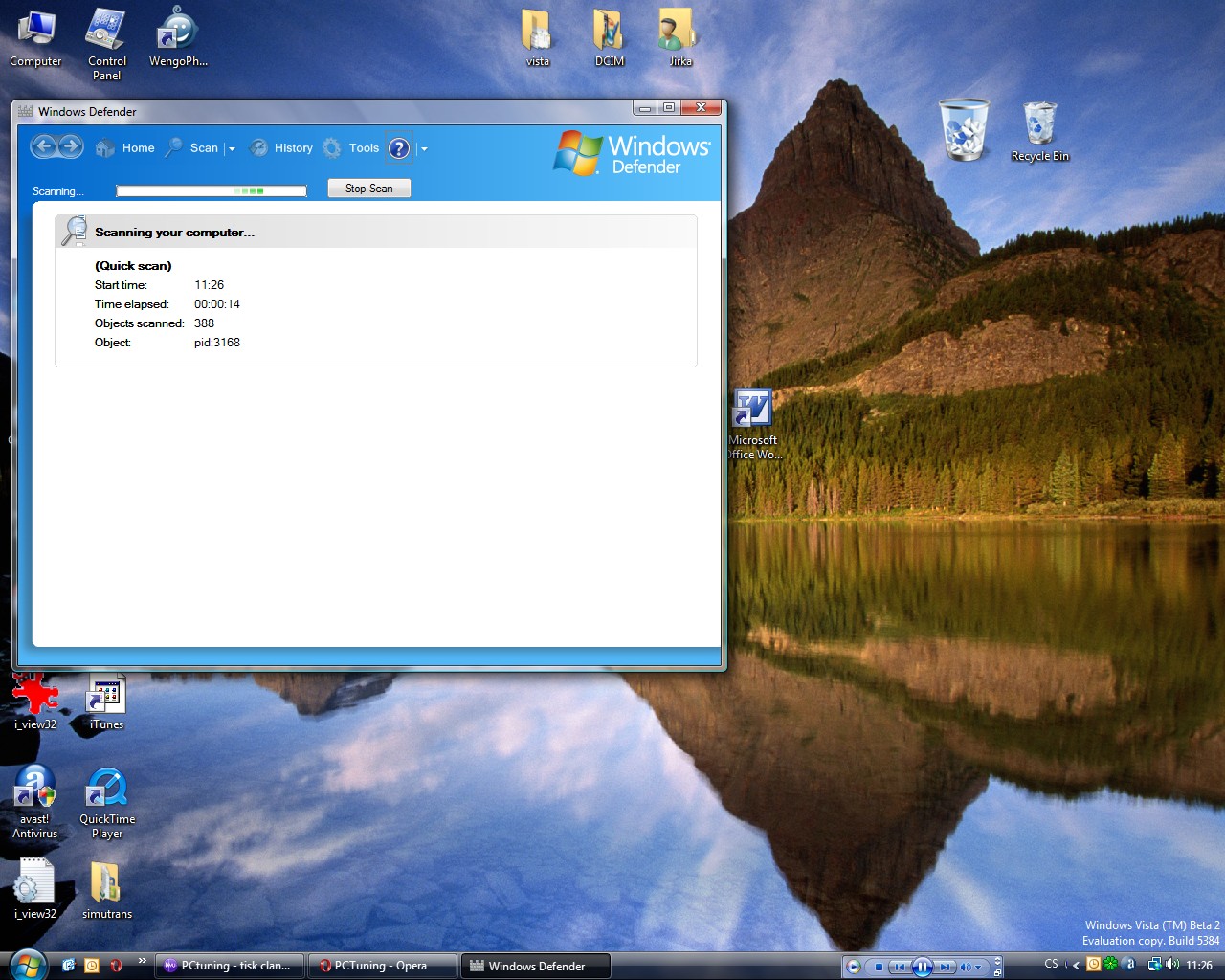Click the ICQ flower tray icon
The image size is (1225, 980).
tap(1110, 964)
